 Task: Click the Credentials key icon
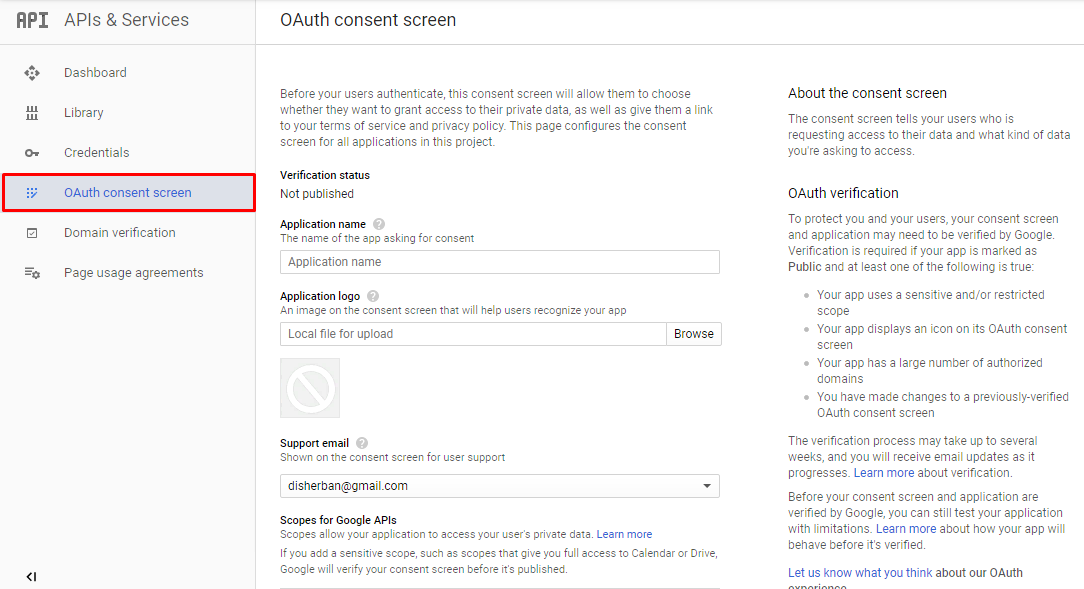tap(32, 153)
